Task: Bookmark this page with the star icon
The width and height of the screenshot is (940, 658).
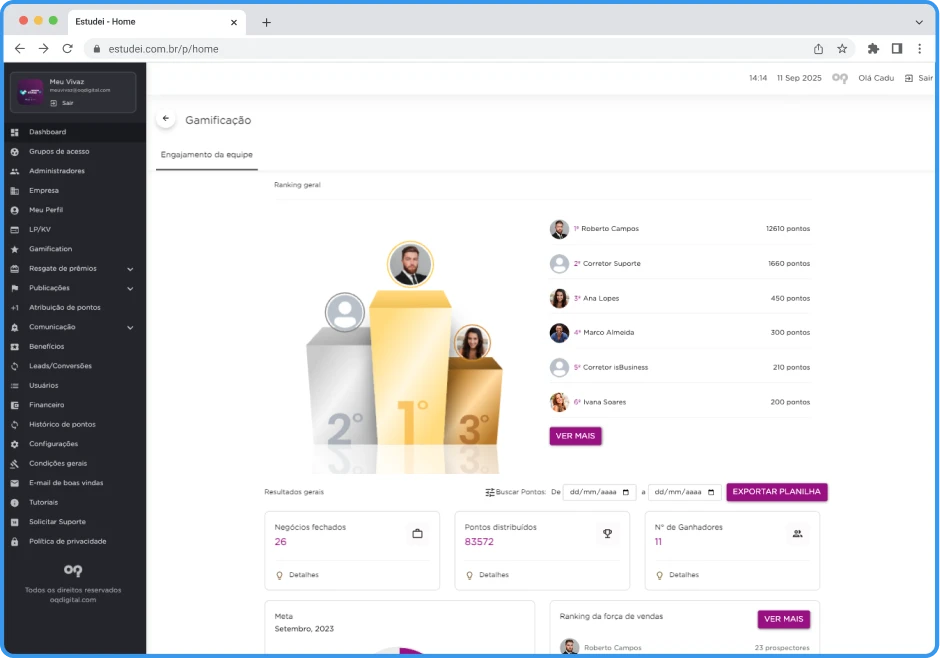Action: point(842,48)
